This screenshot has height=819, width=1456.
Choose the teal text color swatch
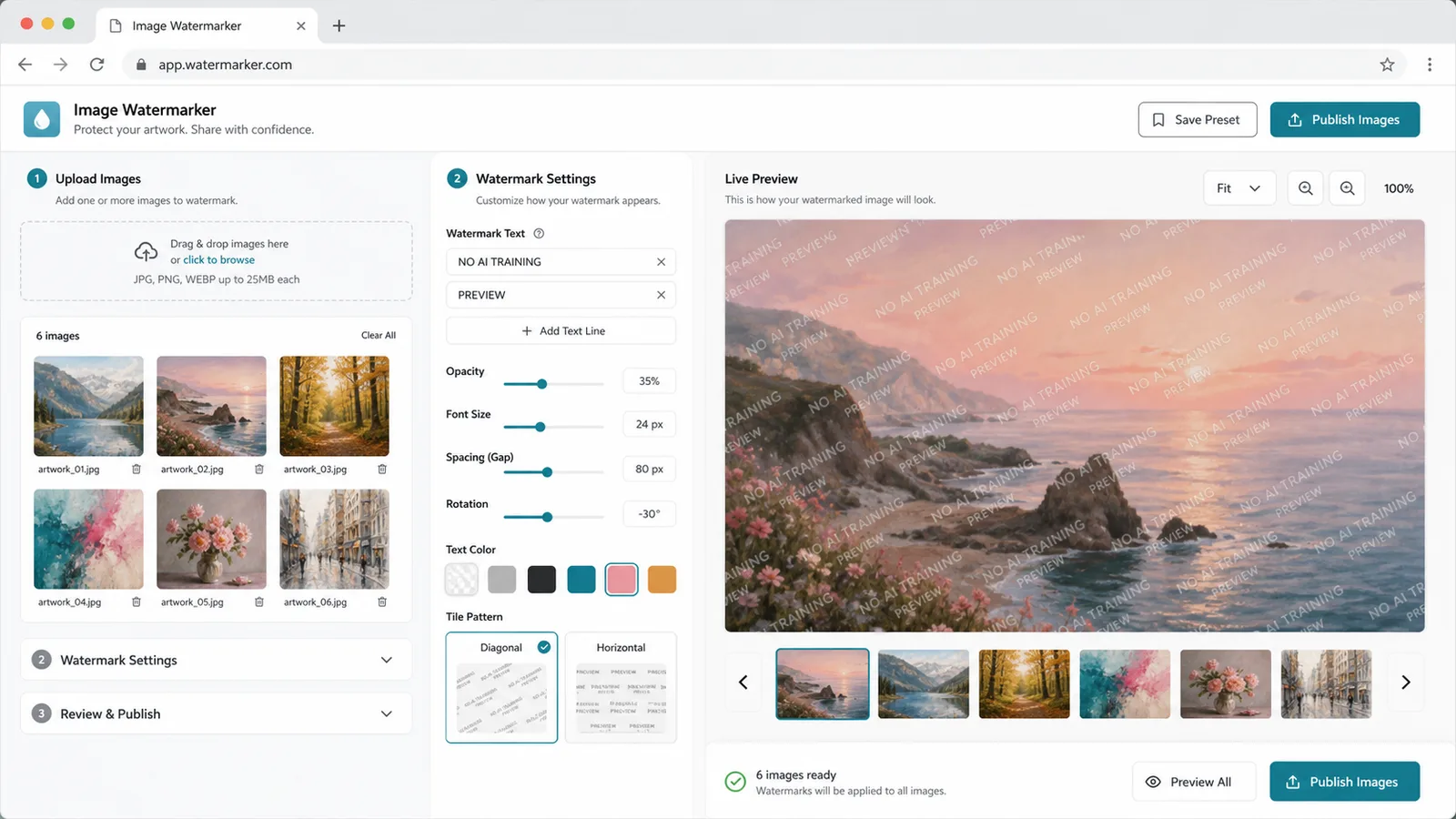pyautogui.click(x=581, y=580)
